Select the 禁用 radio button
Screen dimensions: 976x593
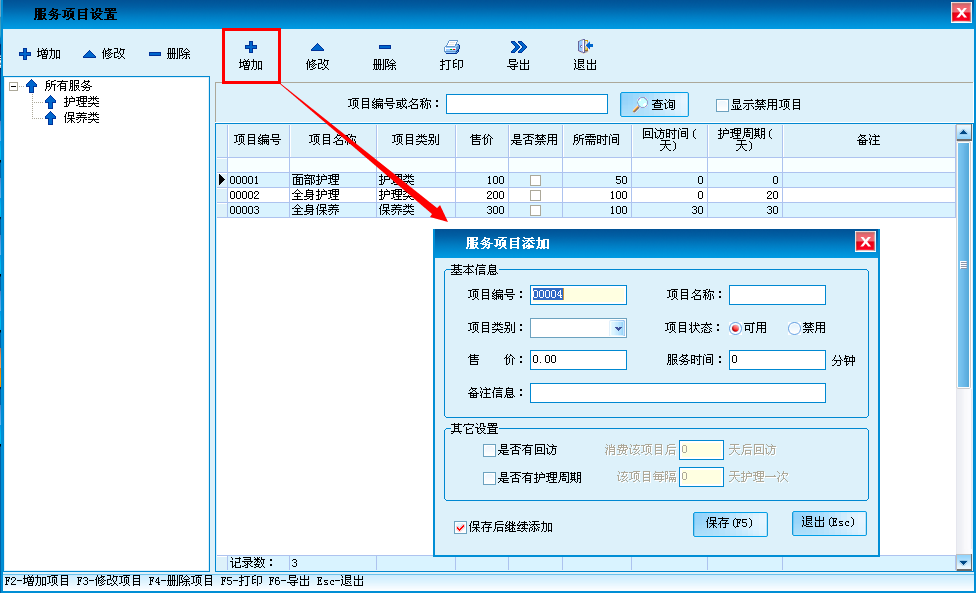tap(795, 328)
